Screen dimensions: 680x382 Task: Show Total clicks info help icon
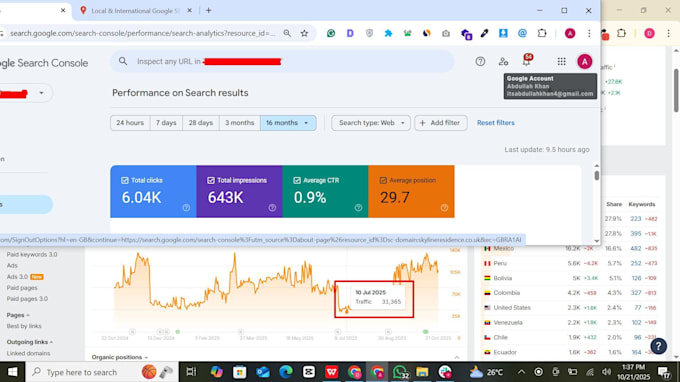pos(186,208)
